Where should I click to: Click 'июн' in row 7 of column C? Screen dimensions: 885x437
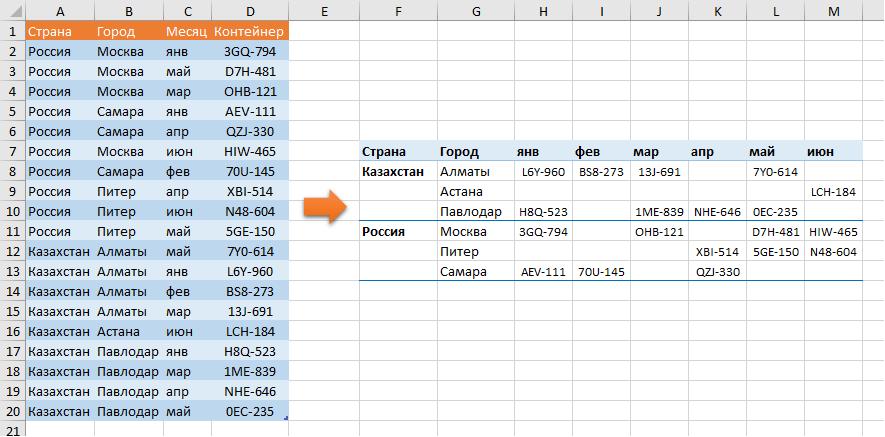[179, 152]
